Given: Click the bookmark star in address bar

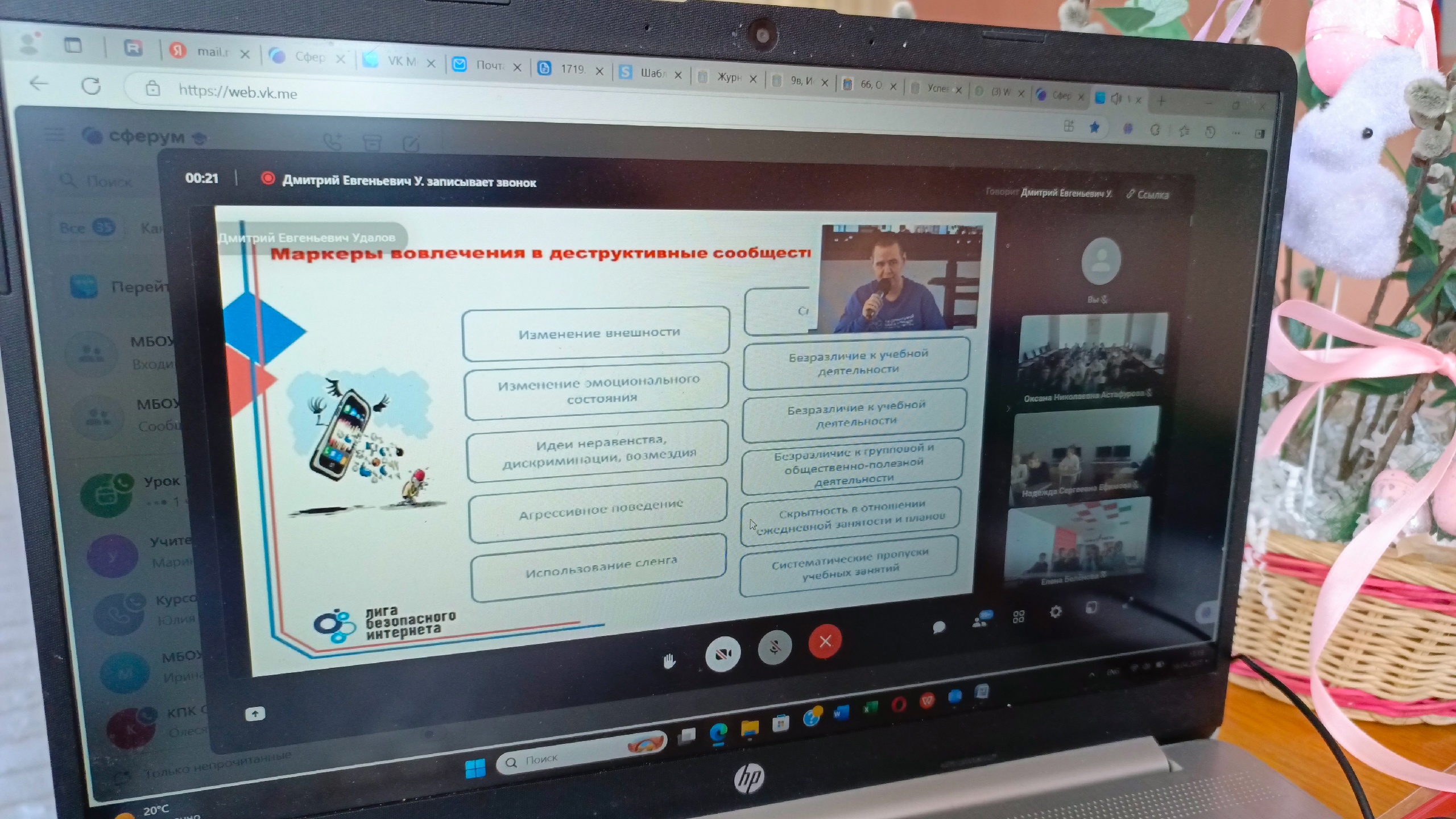Looking at the screenshot, I should pos(1094,127).
